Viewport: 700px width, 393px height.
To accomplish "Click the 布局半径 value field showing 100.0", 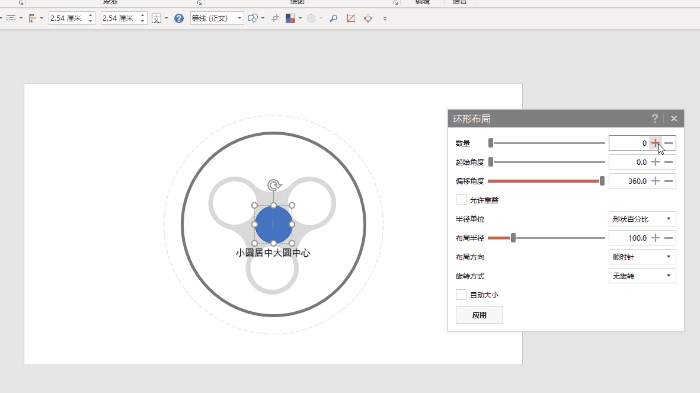I will click(629, 238).
